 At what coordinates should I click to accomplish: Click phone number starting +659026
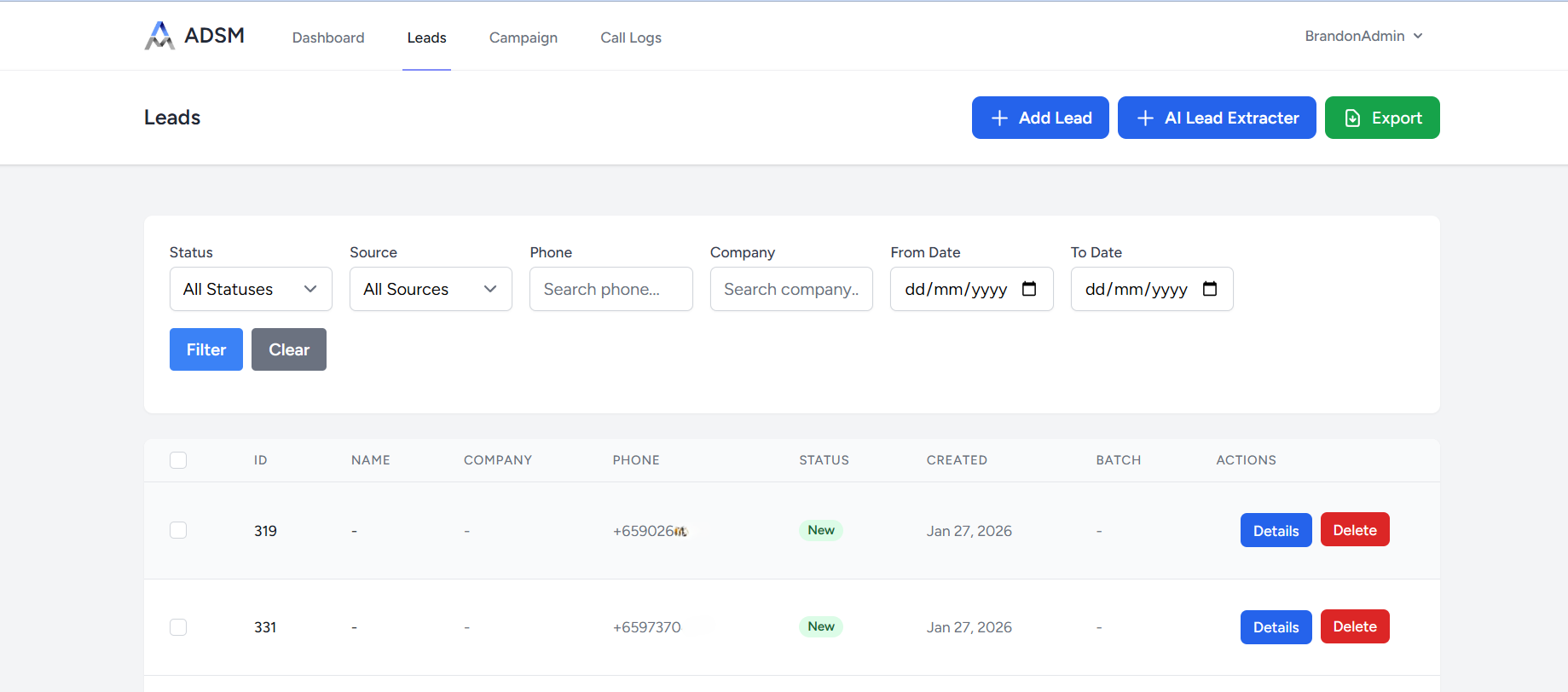pos(650,531)
